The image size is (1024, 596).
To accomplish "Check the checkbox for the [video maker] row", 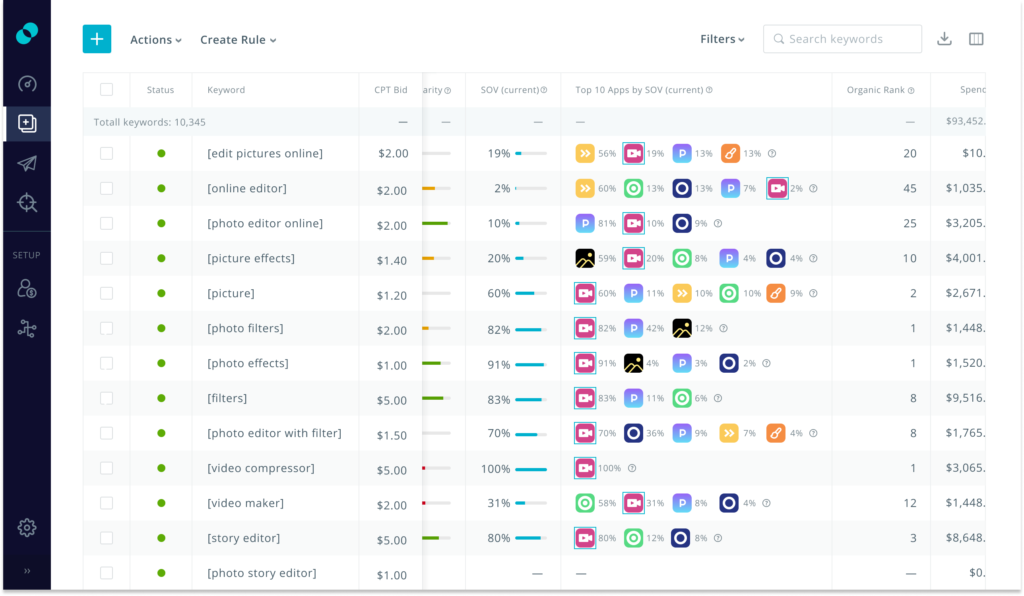I will coord(106,503).
